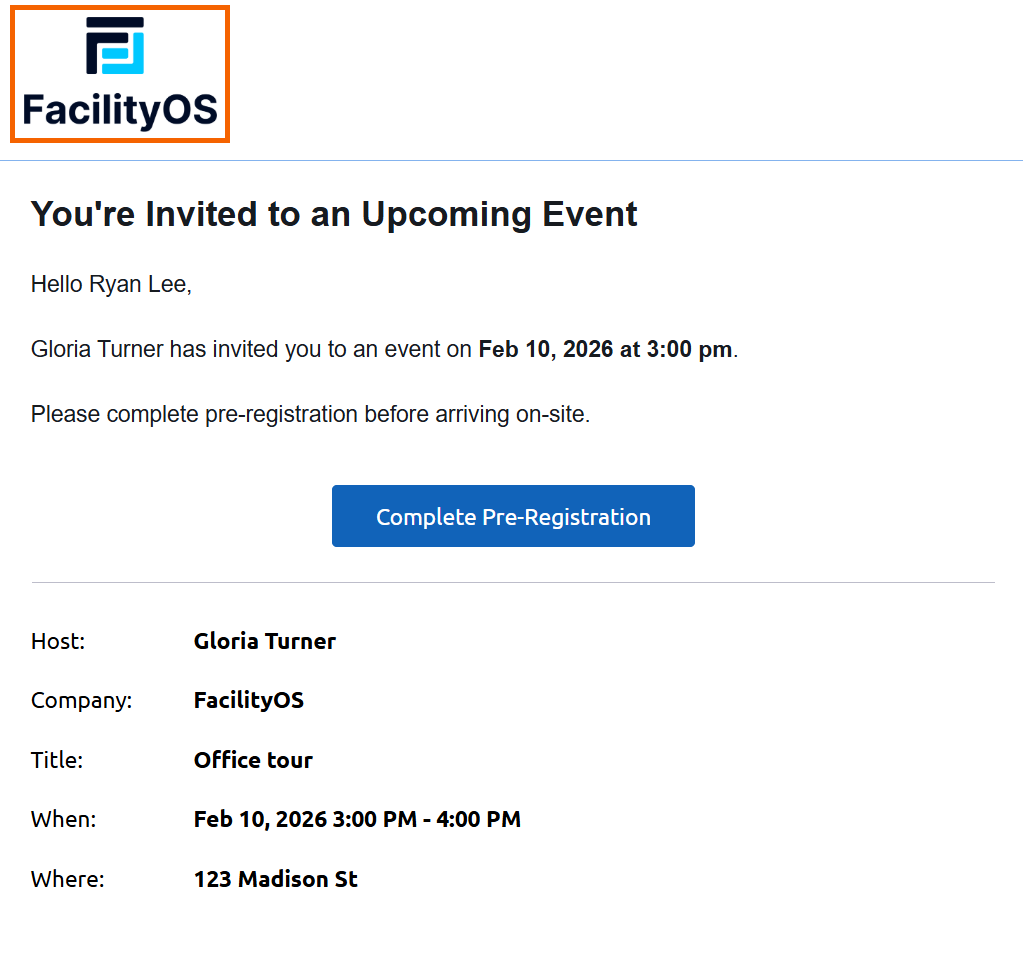The height and width of the screenshot is (964, 1023).
Task: Select the heading You're Invited to an Upcoming Event
Action: click(x=333, y=213)
